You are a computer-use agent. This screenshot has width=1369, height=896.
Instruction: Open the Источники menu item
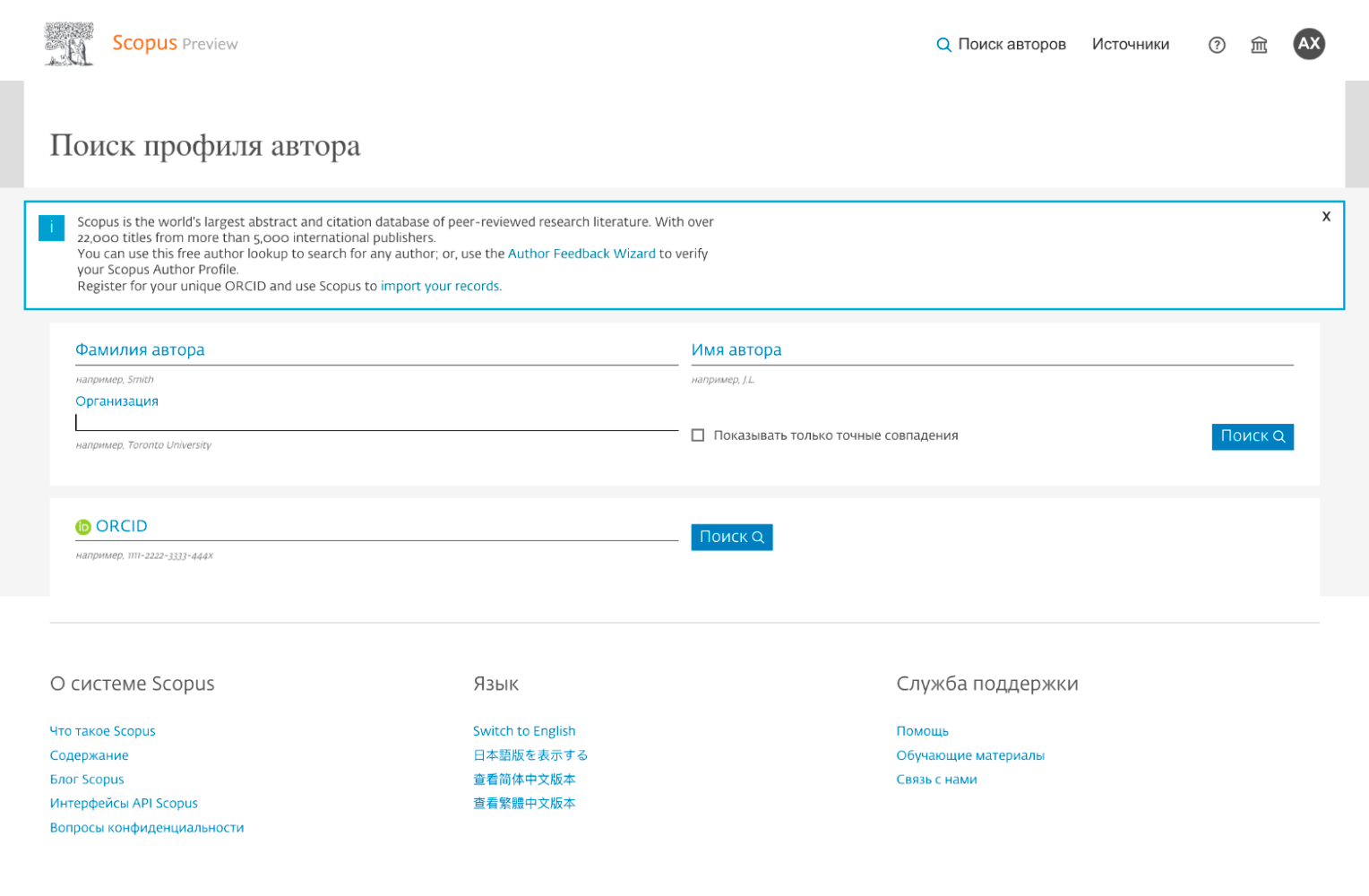[x=1130, y=44]
